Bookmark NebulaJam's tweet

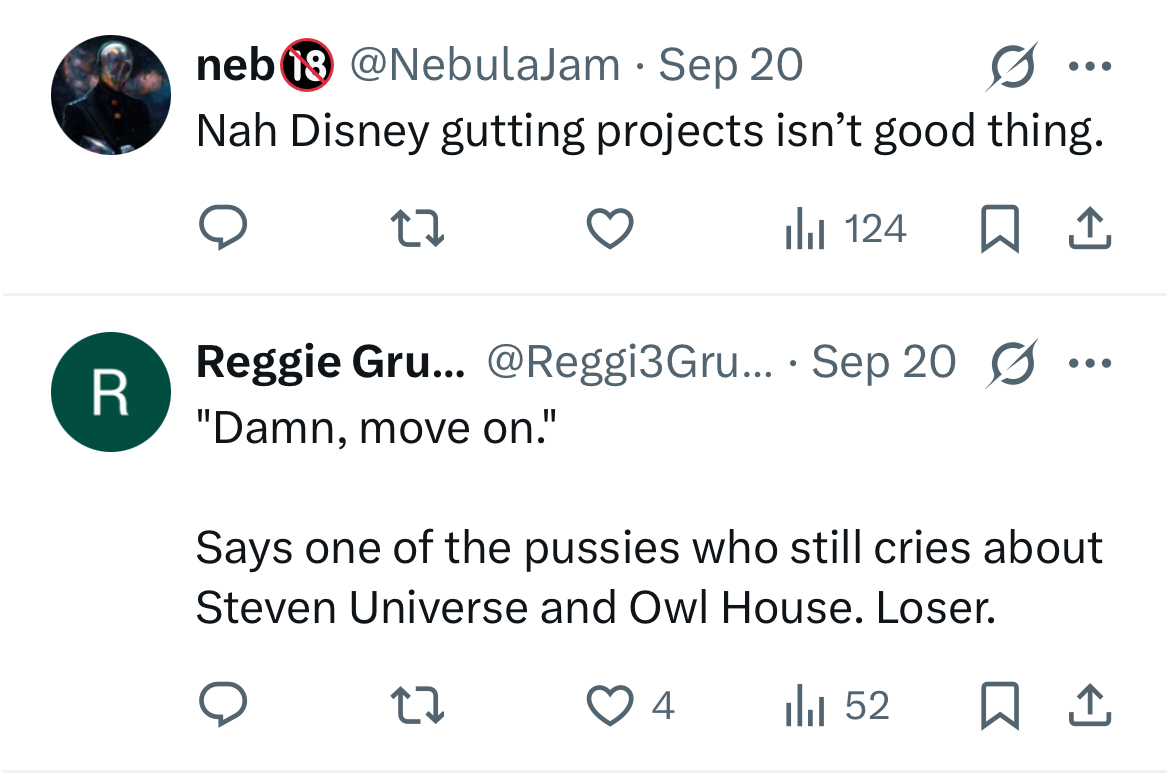(x=999, y=228)
